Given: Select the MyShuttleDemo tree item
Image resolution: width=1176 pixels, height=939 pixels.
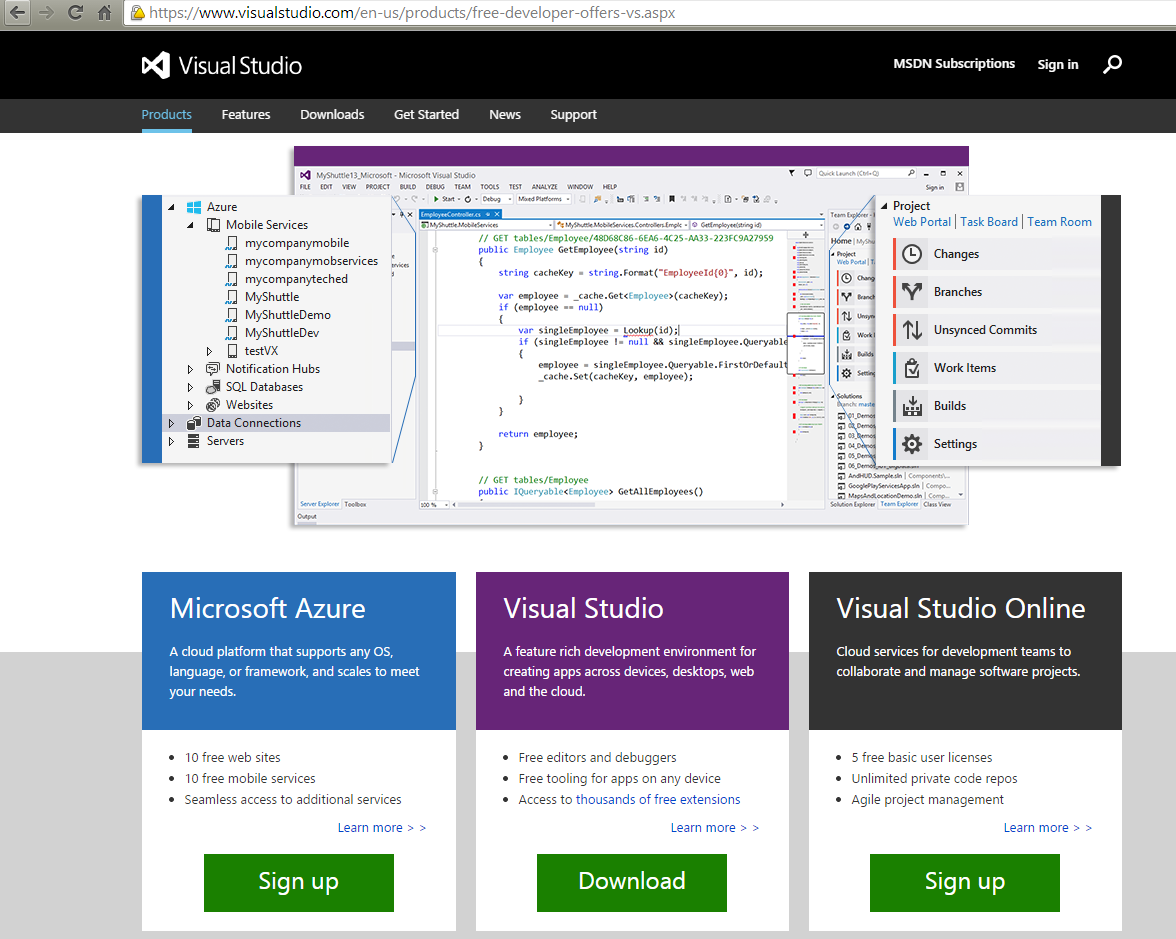Looking at the screenshot, I should click(288, 315).
